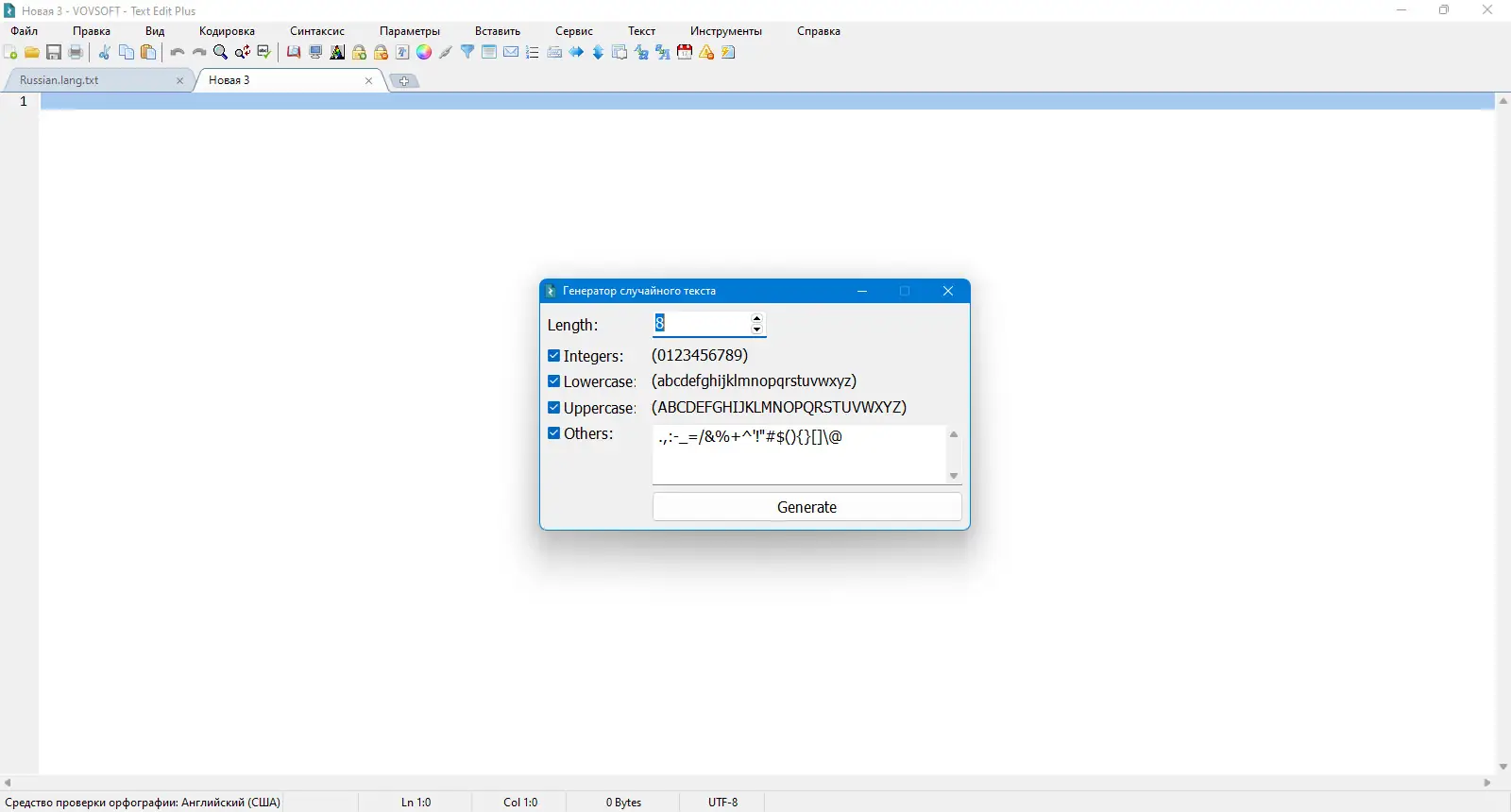Screen dimensions: 1511x812
Task: Disable the Uppercase checkbox
Action: coord(554,408)
